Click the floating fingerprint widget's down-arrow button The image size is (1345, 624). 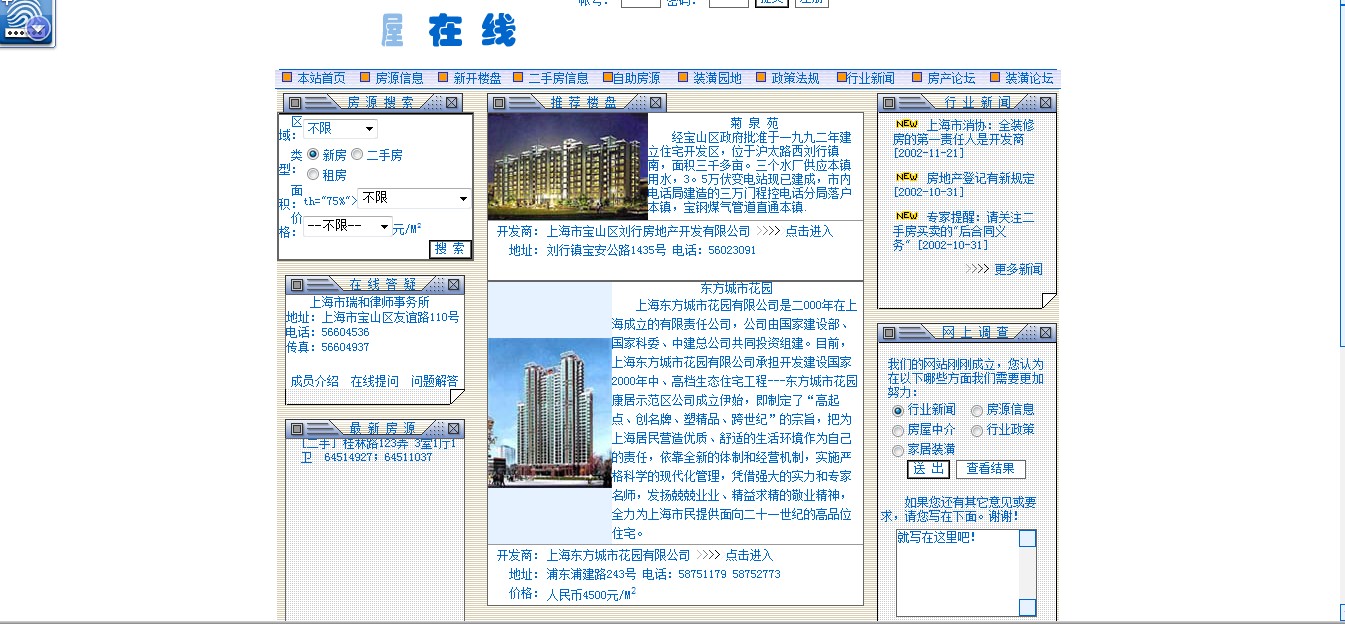coord(38,29)
